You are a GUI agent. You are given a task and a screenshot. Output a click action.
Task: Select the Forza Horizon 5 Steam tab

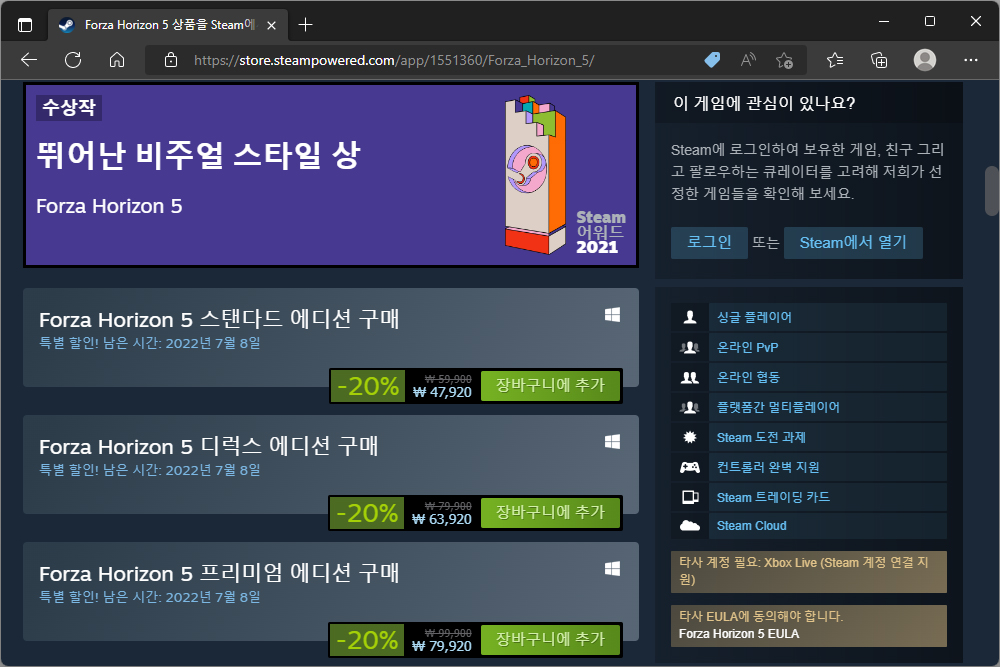(167, 25)
